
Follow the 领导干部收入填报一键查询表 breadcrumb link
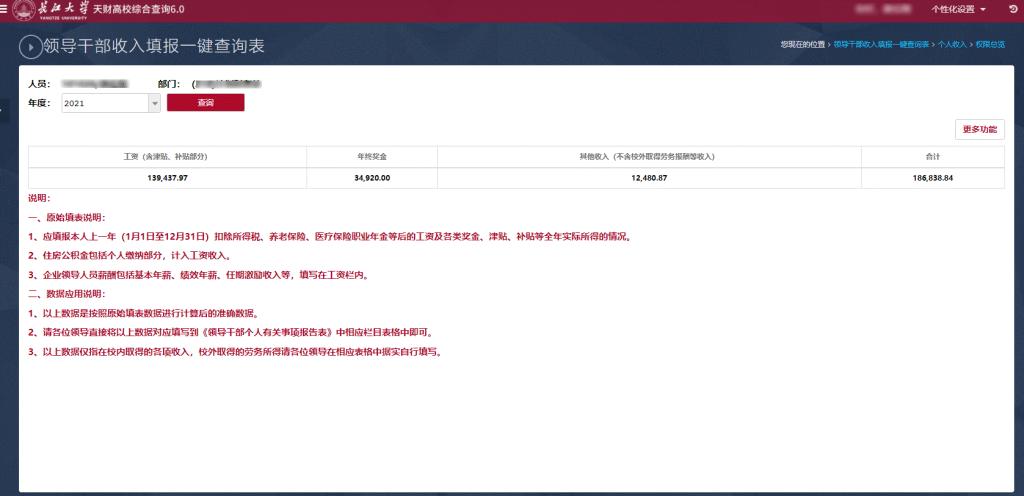(x=881, y=45)
